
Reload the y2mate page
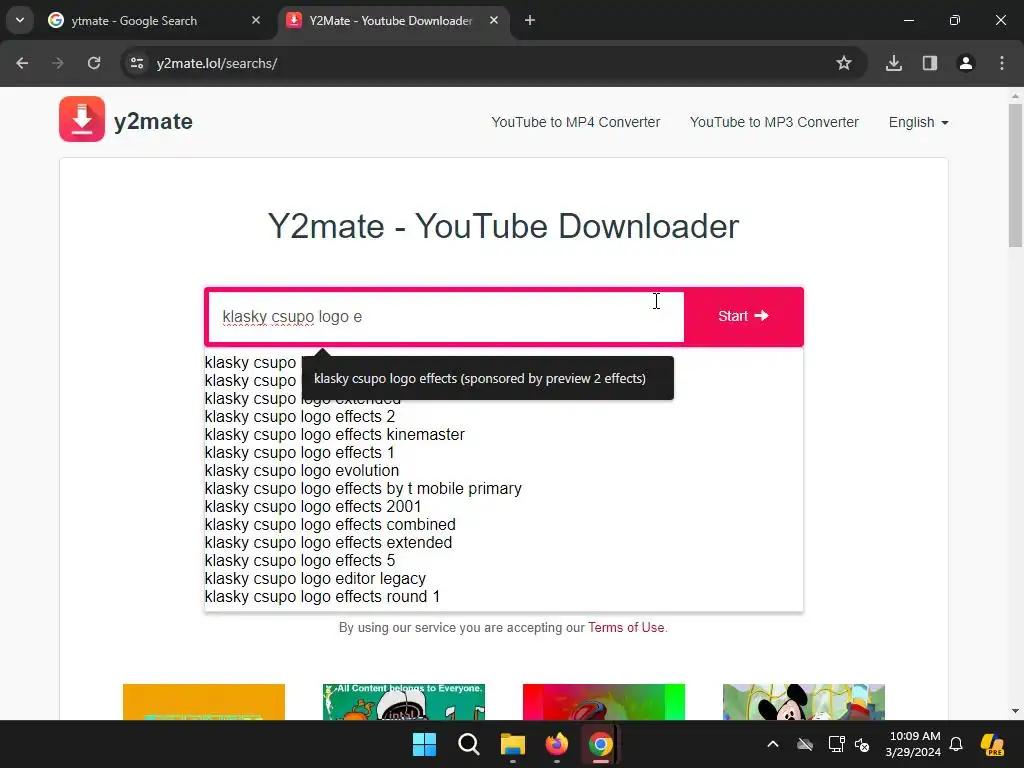click(94, 63)
